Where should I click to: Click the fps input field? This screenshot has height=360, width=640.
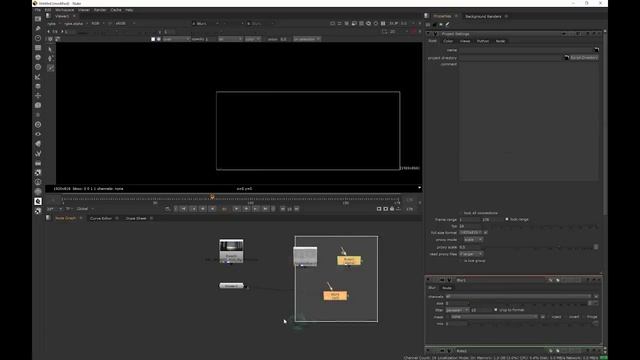point(469,226)
